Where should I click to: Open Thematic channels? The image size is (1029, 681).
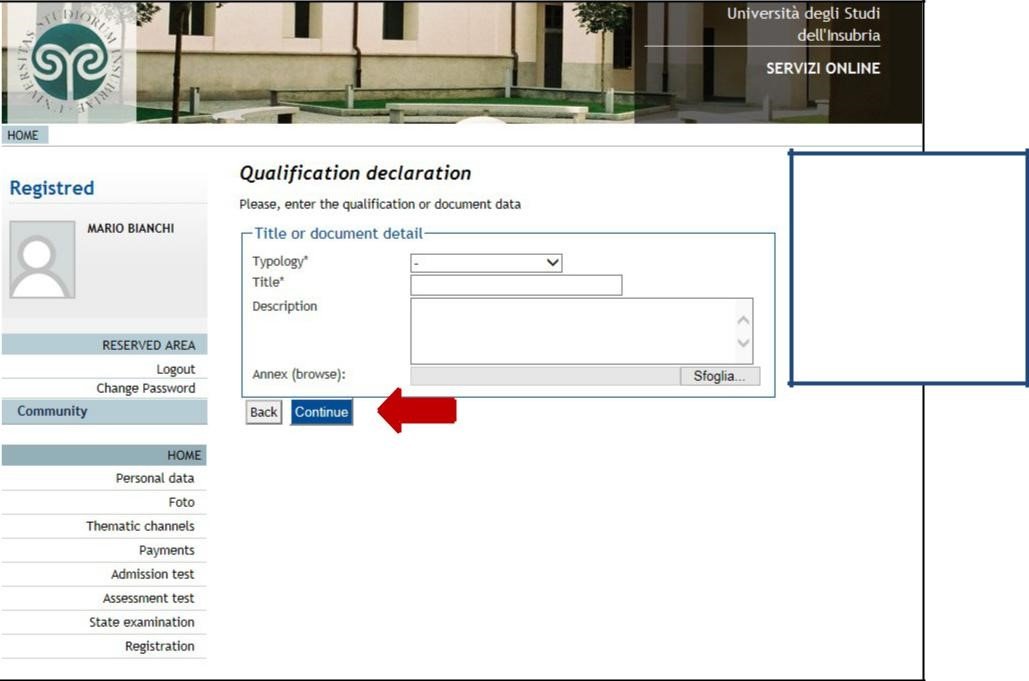pos(140,526)
